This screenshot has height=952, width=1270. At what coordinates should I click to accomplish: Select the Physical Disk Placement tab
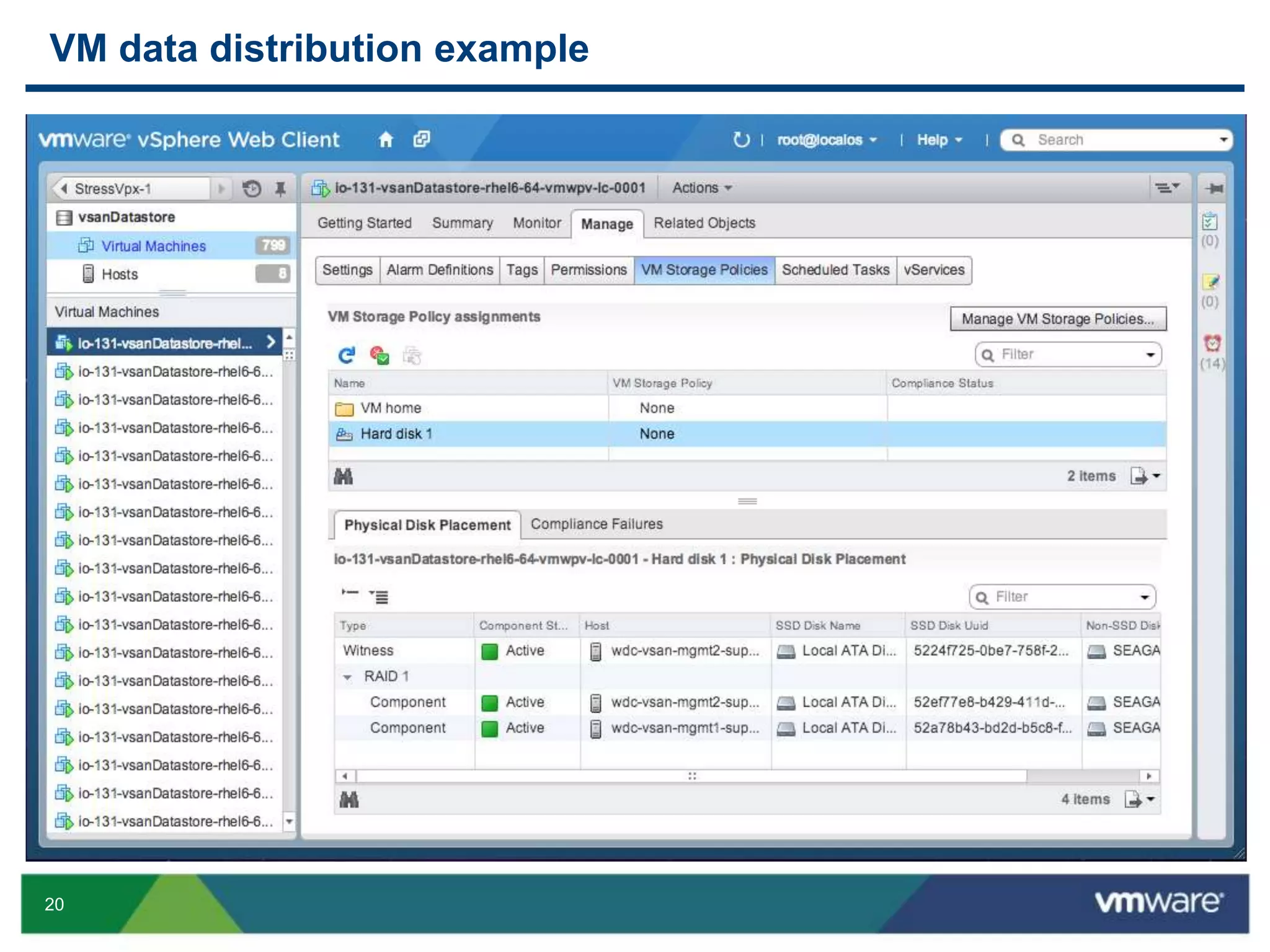tap(427, 525)
